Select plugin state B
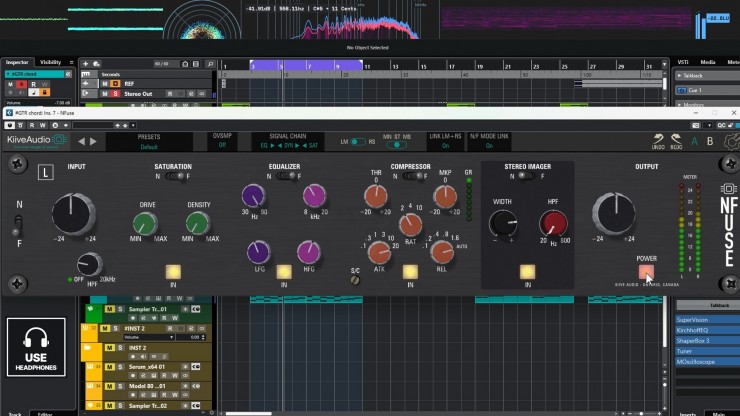 [710, 140]
